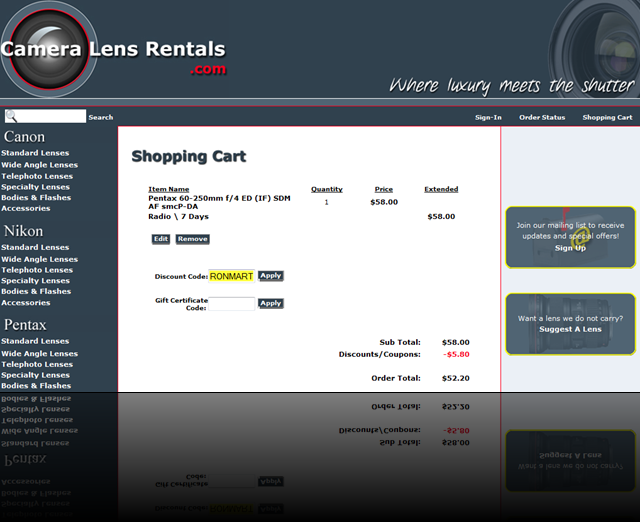Edit the Pentax 60-250mm cart item
Screen dimensions: 640x522
161,239
